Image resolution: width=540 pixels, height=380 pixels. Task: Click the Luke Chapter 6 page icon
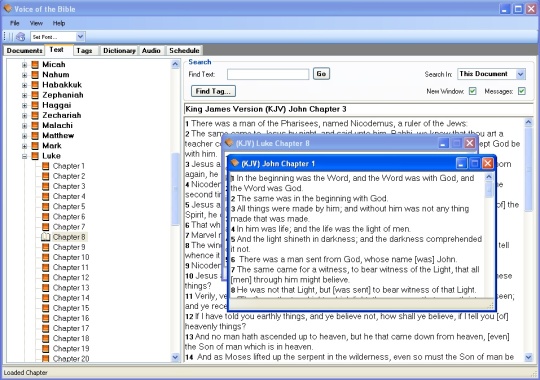click(45, 217)
